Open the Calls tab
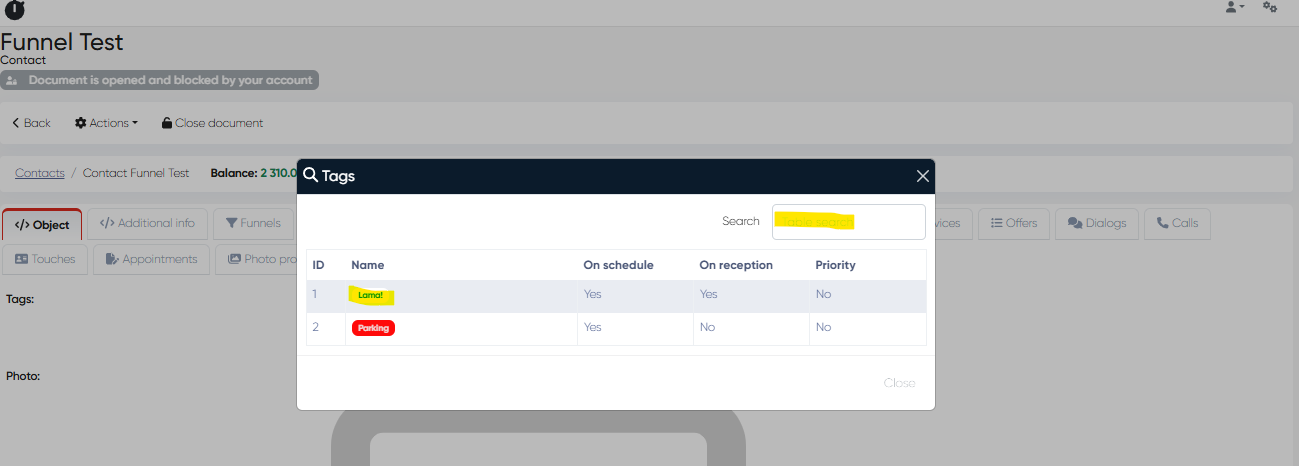This screenshot has width=1299, height=466. 1177,223
